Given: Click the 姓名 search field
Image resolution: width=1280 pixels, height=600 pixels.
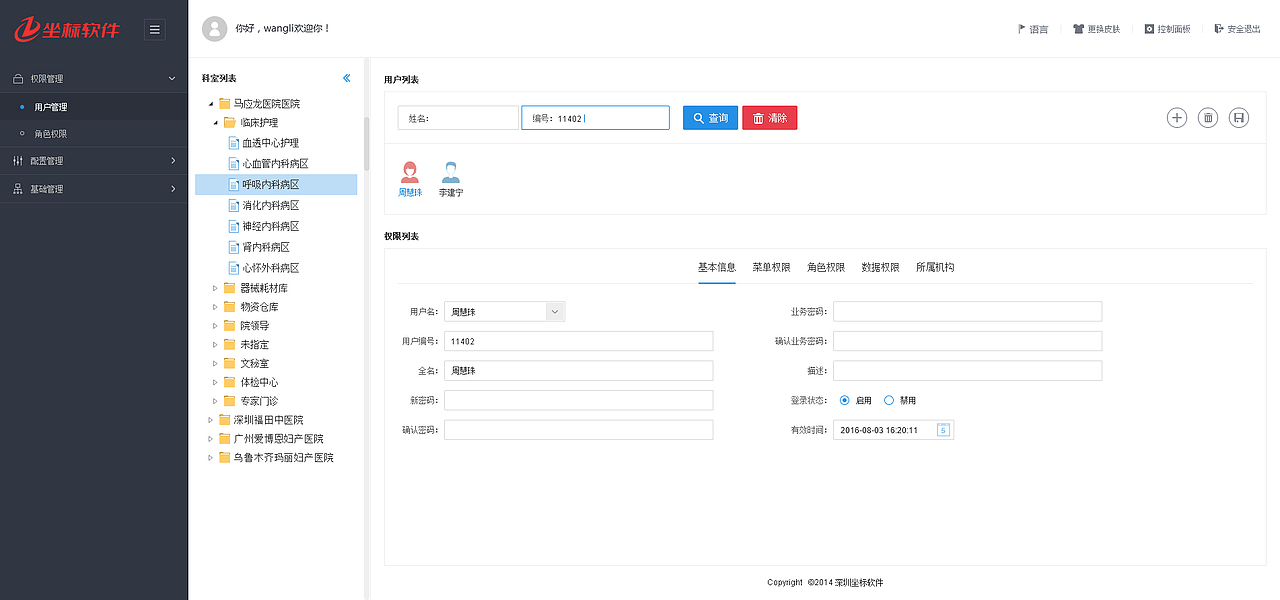Looking at the screenshot, I should point(458,118).
